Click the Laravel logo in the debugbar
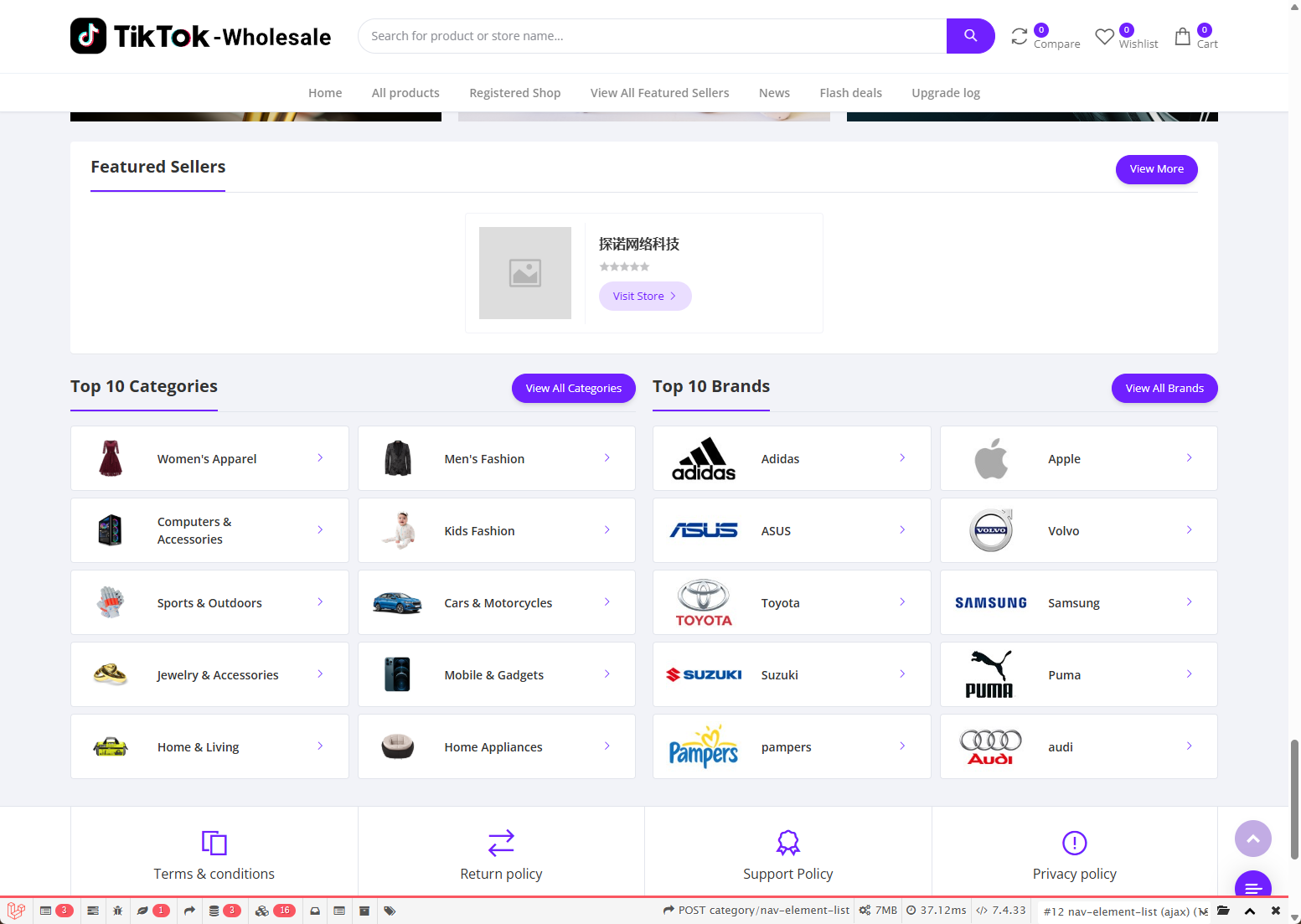This screenshot has height=924, width=1301. [x=16, y=911]
